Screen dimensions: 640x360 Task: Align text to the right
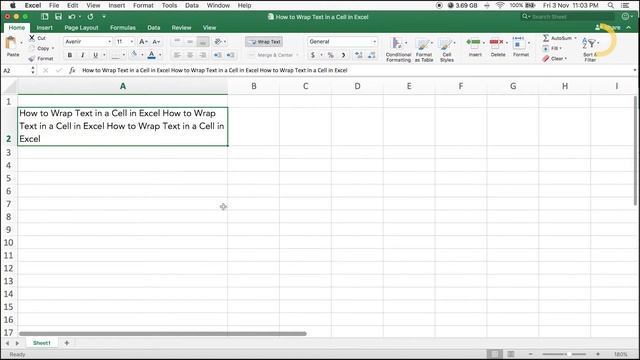203,55
